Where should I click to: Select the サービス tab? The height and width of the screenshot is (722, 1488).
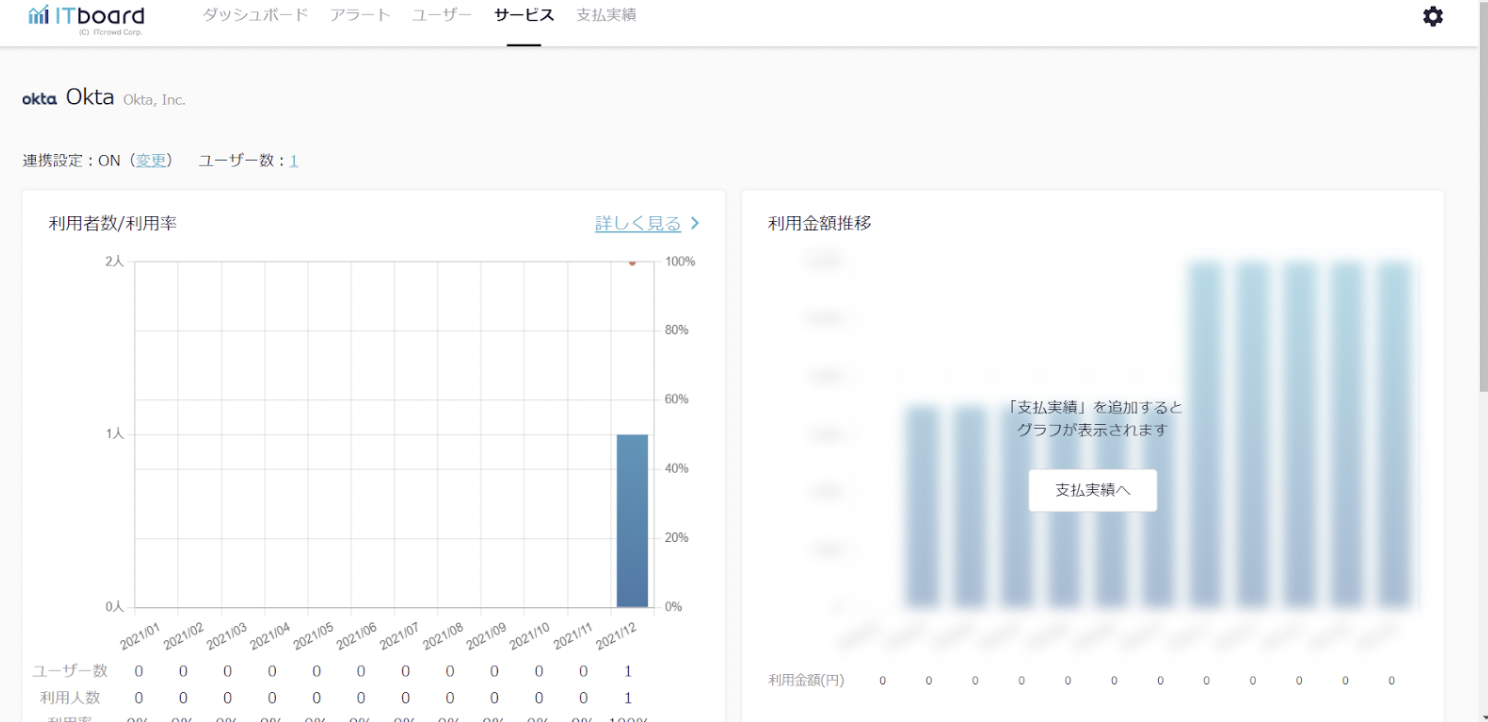pos(523,16)
